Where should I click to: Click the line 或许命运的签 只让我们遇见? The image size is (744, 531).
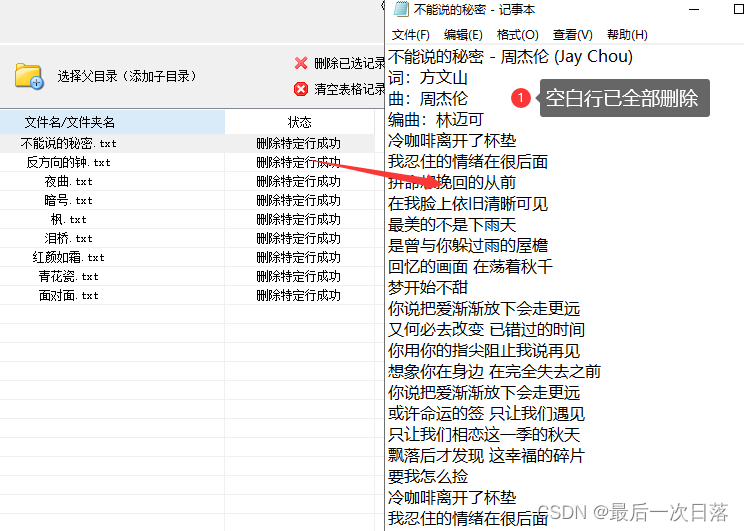point(486,413)
